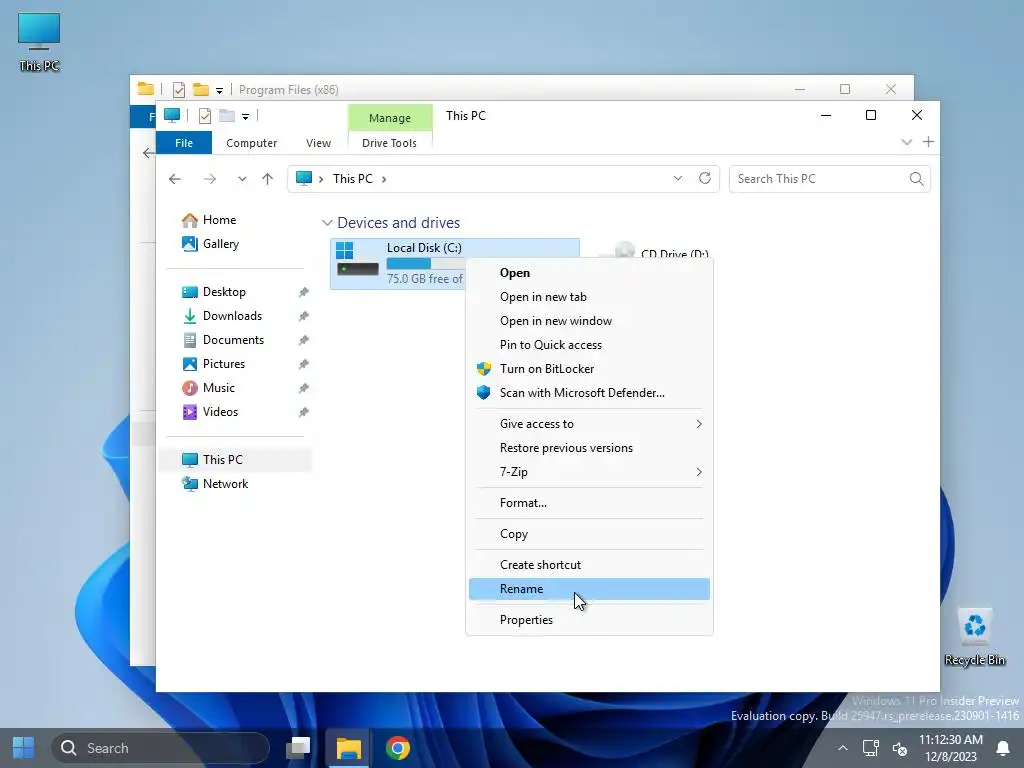Add a new tab with plus icon

pyautogui.click(x=928, y=142)
